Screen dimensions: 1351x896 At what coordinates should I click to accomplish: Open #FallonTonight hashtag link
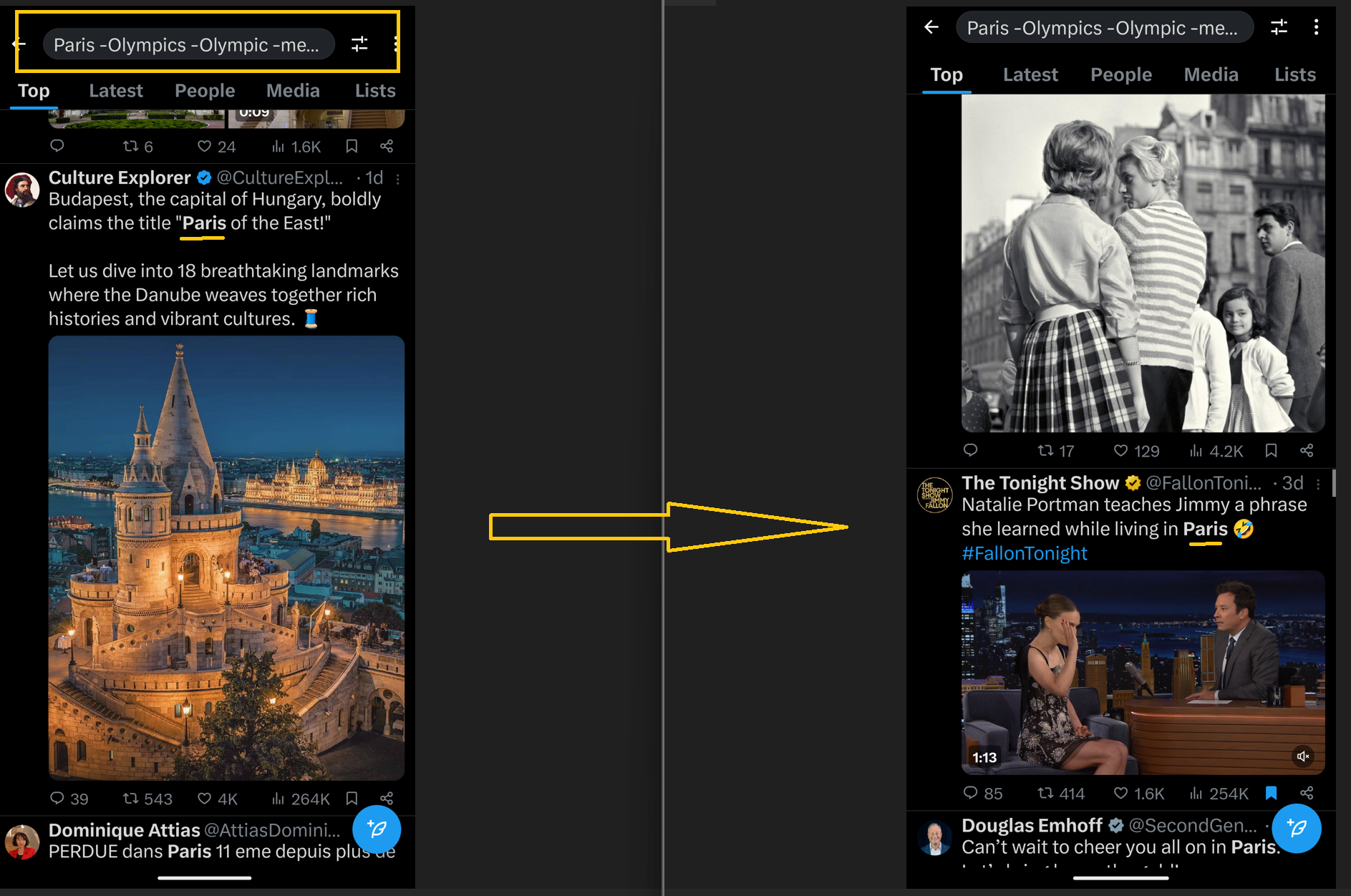click(x=1024, y=553)
